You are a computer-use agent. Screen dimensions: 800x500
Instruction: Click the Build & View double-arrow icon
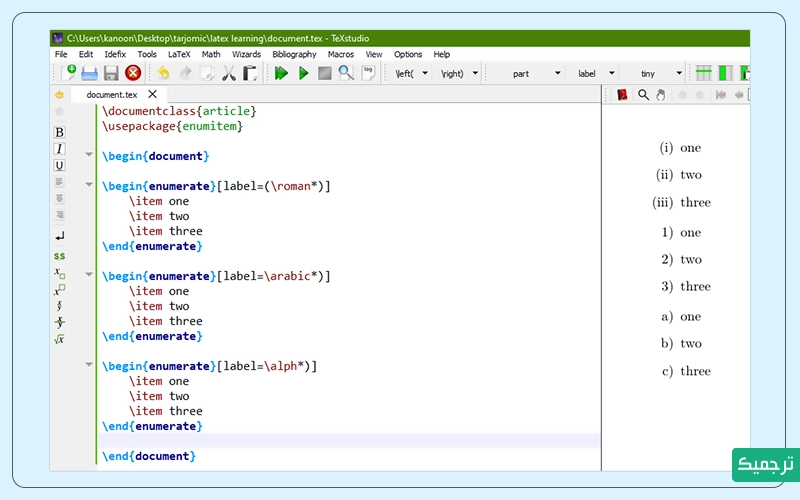pos(281,73)
